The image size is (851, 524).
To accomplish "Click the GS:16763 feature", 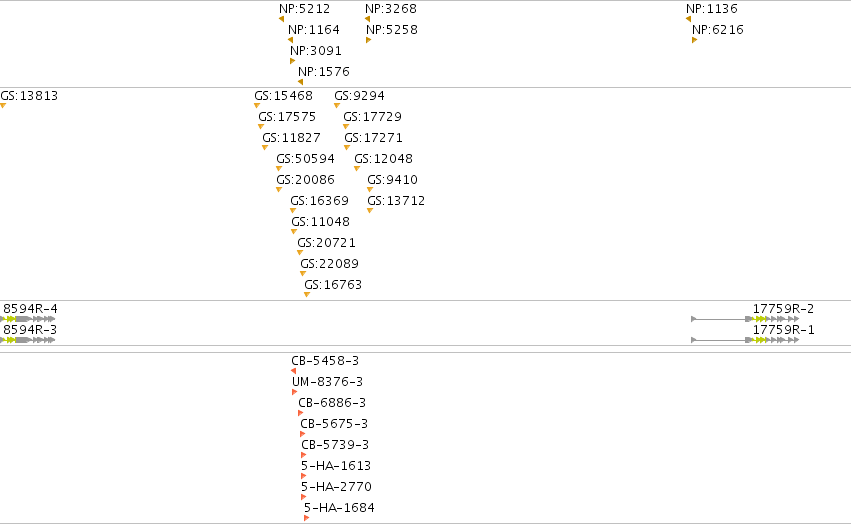I will point(333,285).
